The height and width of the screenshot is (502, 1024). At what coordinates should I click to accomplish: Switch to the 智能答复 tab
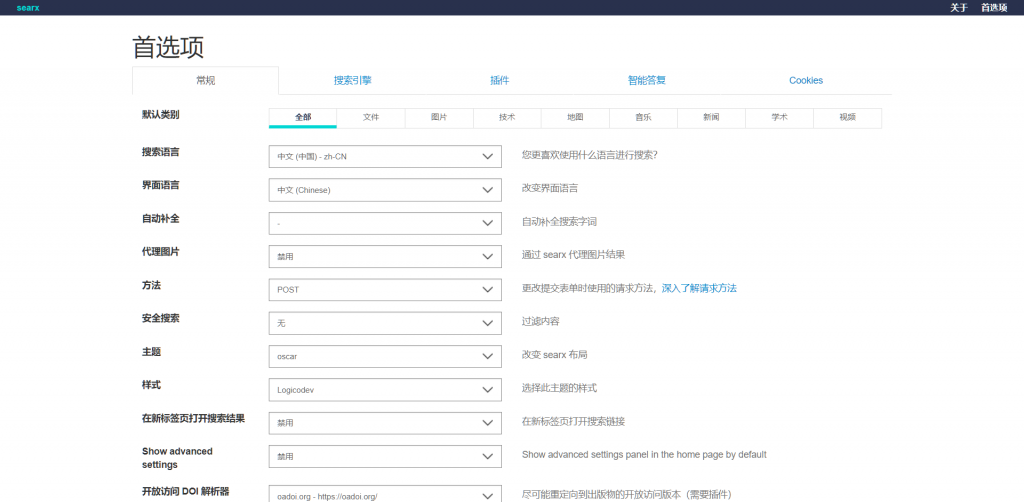(647, 80)
